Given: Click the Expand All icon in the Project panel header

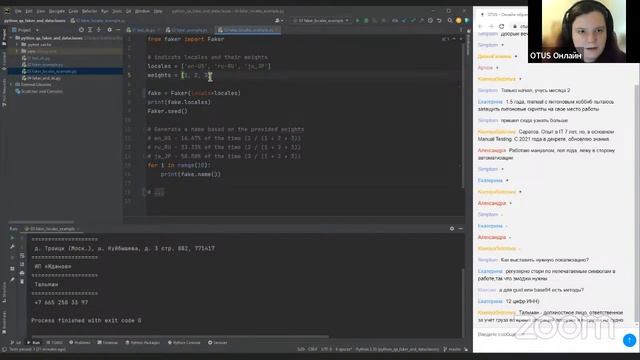Looking at the screenshot, I should 90,30.
